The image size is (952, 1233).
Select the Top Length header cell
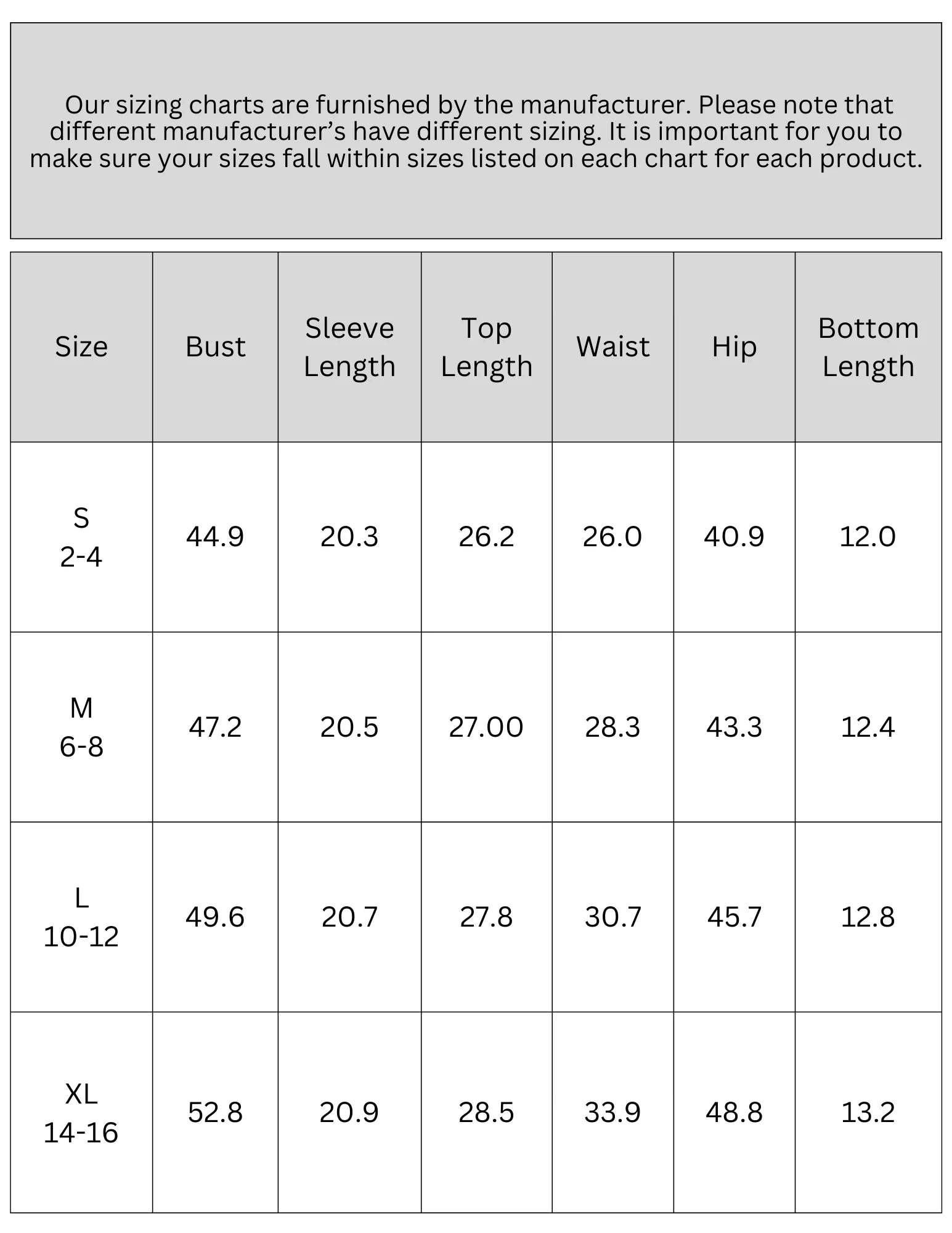[487, 347]
